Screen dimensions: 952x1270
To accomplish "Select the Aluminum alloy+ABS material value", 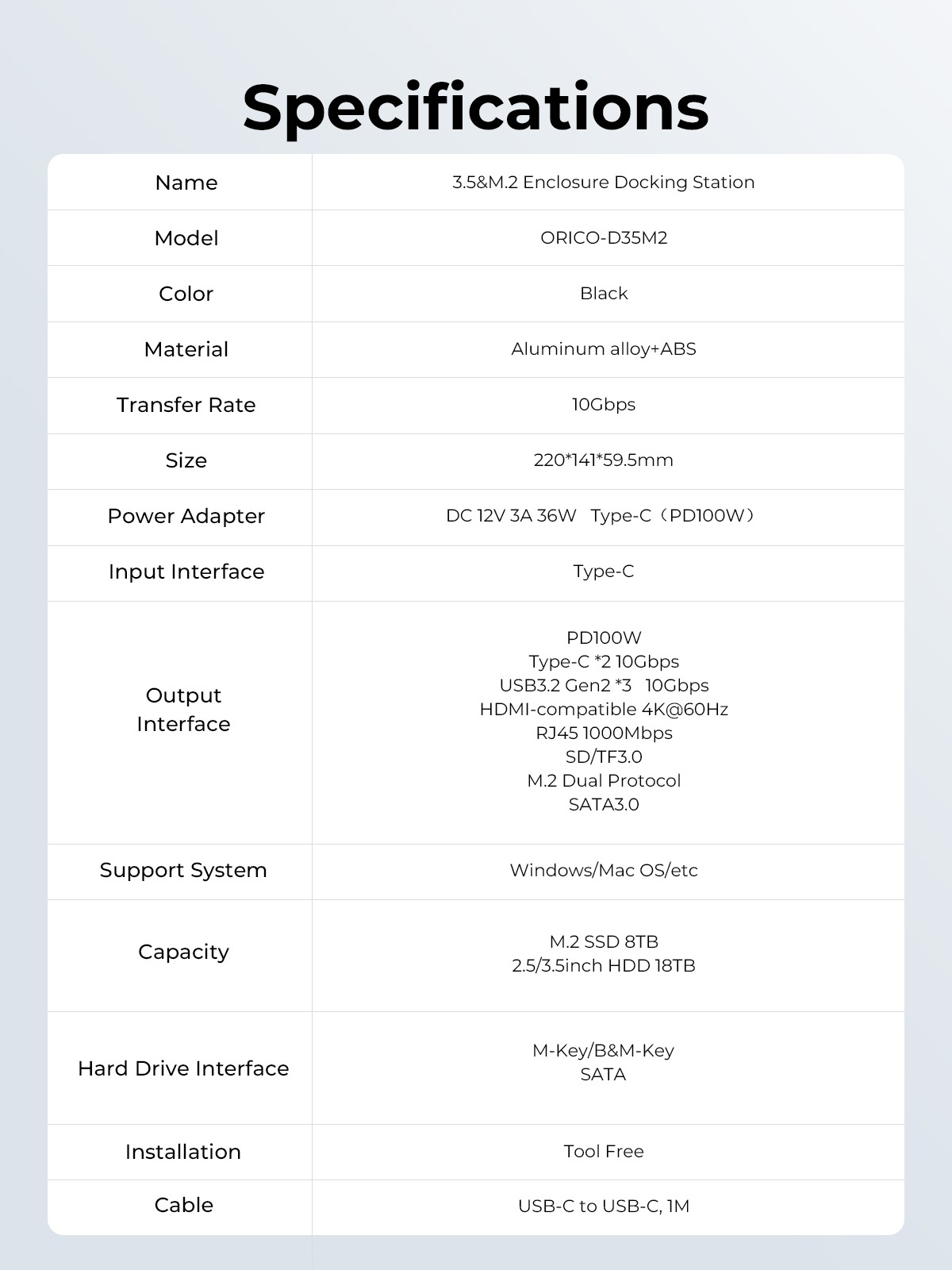I will pyautogui.click(x=604, y=349).
